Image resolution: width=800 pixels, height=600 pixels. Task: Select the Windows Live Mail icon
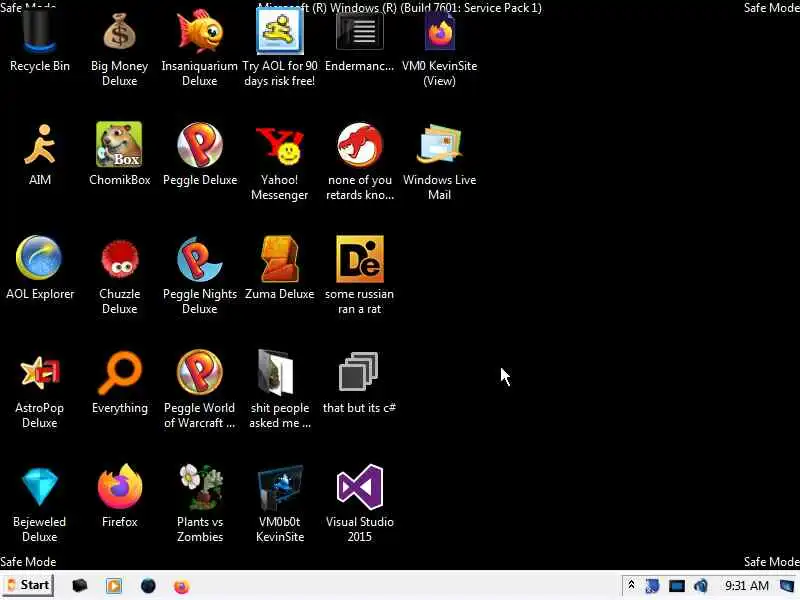point(439,144)
